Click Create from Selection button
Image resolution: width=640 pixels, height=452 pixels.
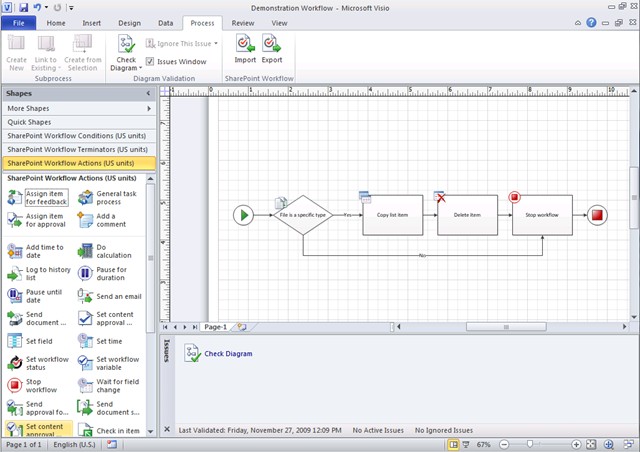coord(82,53)
